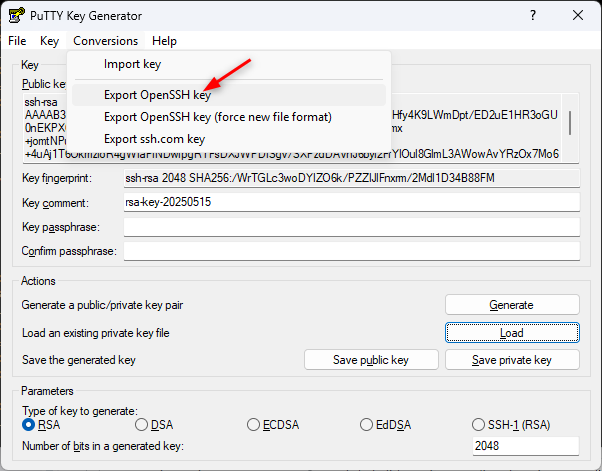Click the number of bits field showing 2048
The width and height of the screenshot is (602, 471).
click(x=526, y=446)
